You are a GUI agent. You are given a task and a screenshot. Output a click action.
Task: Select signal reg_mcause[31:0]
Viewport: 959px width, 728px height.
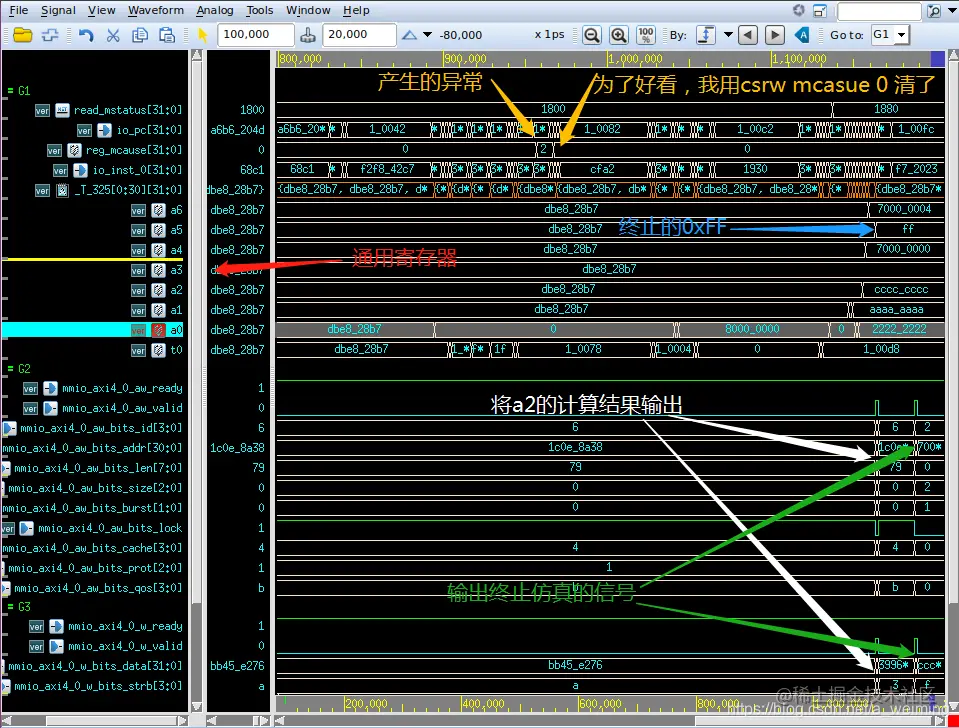133,150
